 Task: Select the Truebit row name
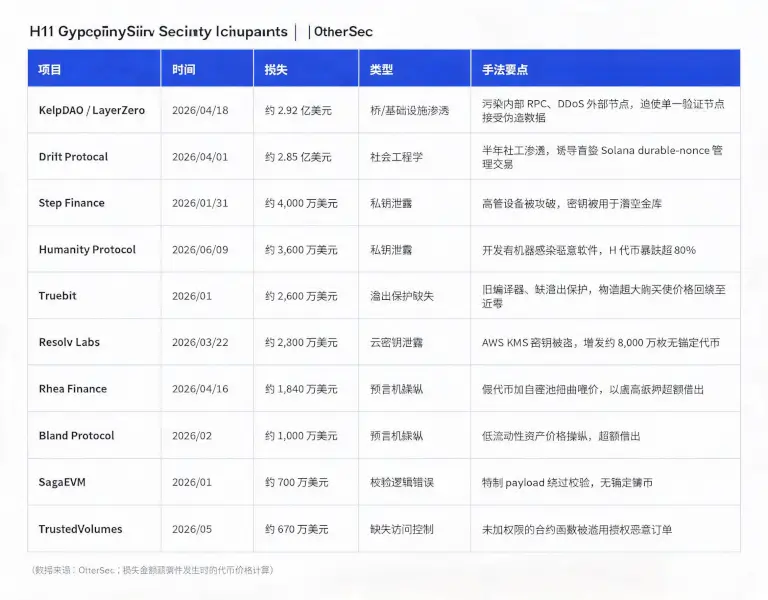[x=57, y=296]
